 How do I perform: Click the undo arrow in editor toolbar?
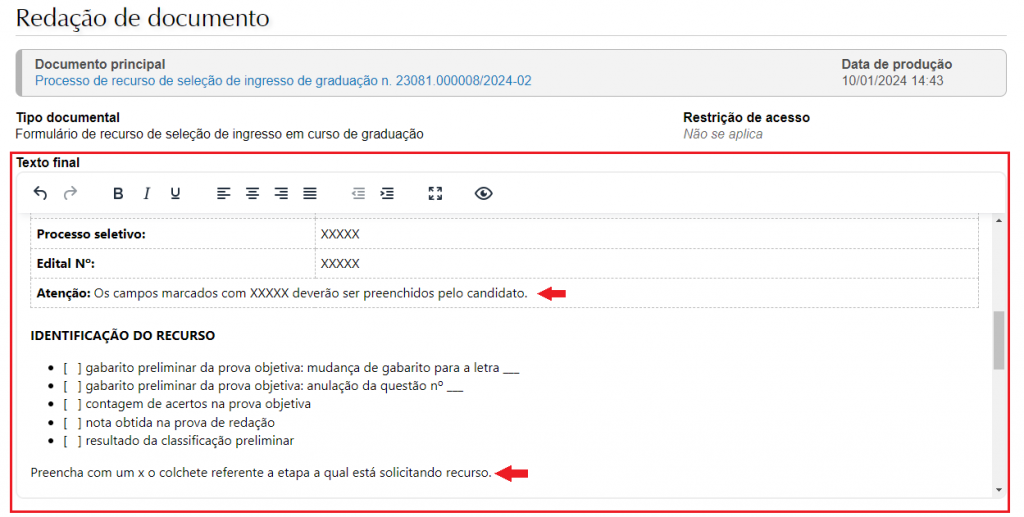[x=40, y=193]
